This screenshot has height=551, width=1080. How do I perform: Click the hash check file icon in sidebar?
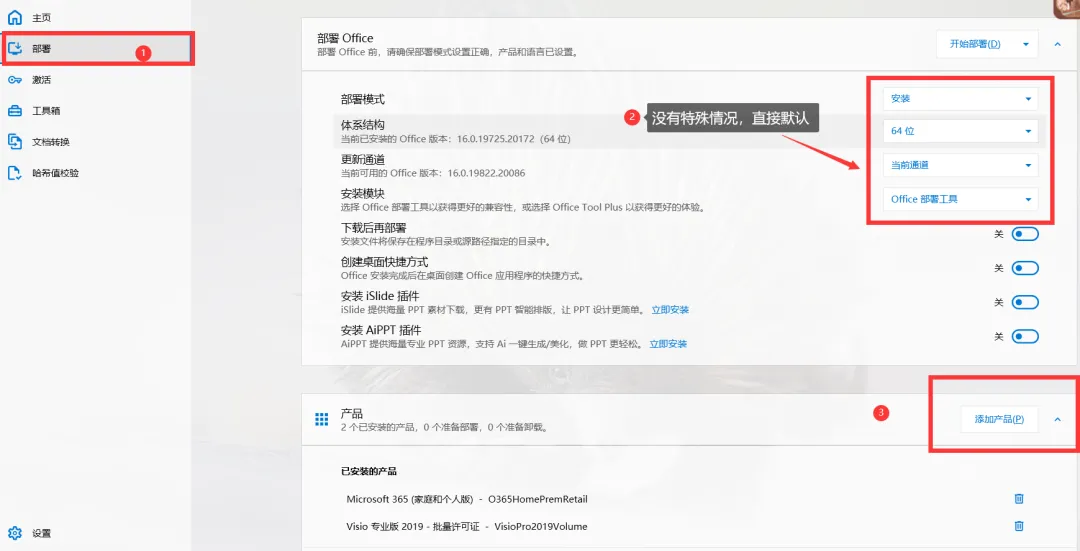[15, 172]
